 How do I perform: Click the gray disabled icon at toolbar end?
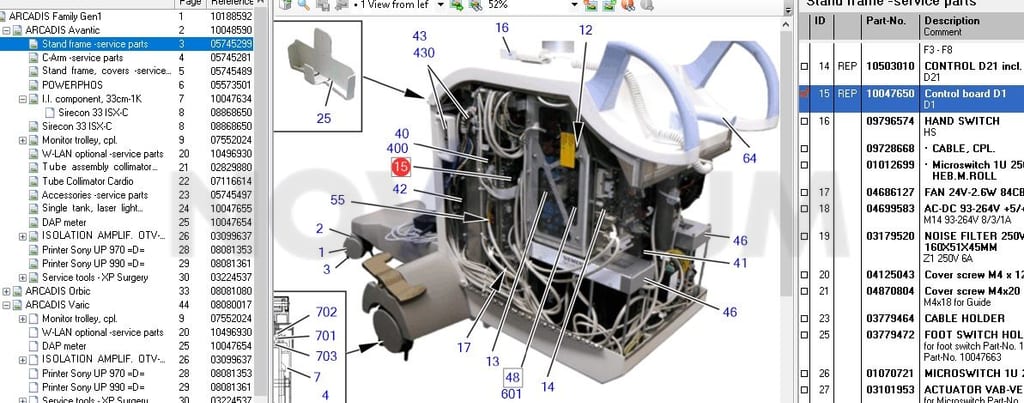[x=647, y=5]
